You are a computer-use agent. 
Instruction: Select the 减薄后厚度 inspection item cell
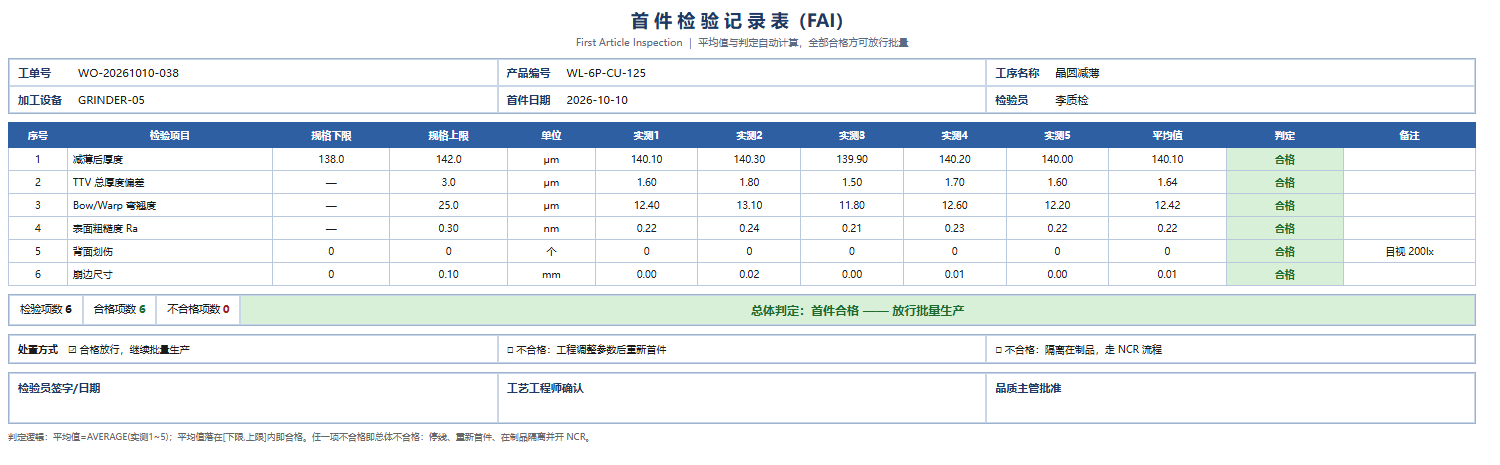tap(170, 159)
